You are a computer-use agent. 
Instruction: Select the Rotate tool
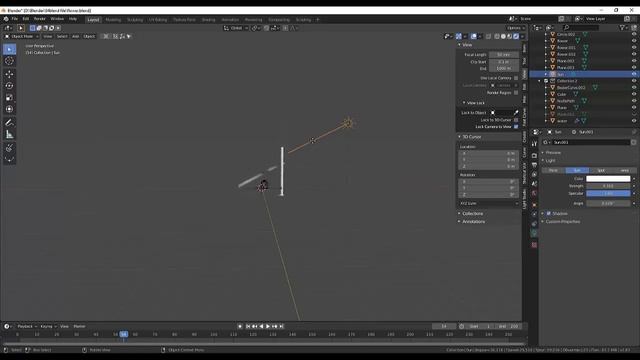pos(9,86)
